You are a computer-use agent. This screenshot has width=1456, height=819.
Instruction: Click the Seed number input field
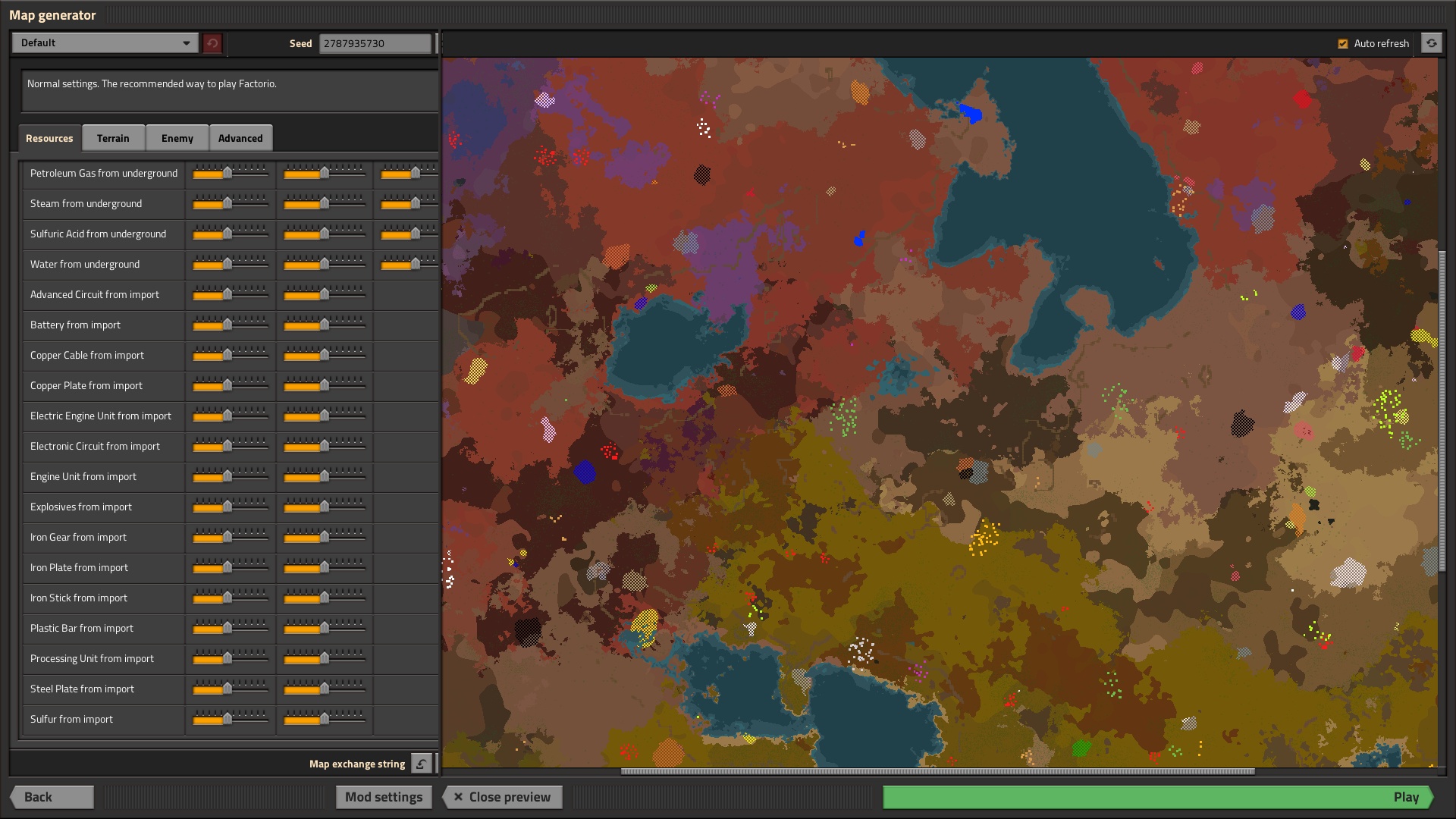click(375, 43)
